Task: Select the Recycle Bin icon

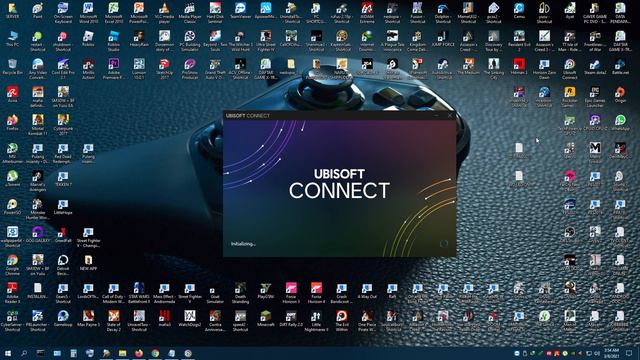Action: click(x=12, y=67)
